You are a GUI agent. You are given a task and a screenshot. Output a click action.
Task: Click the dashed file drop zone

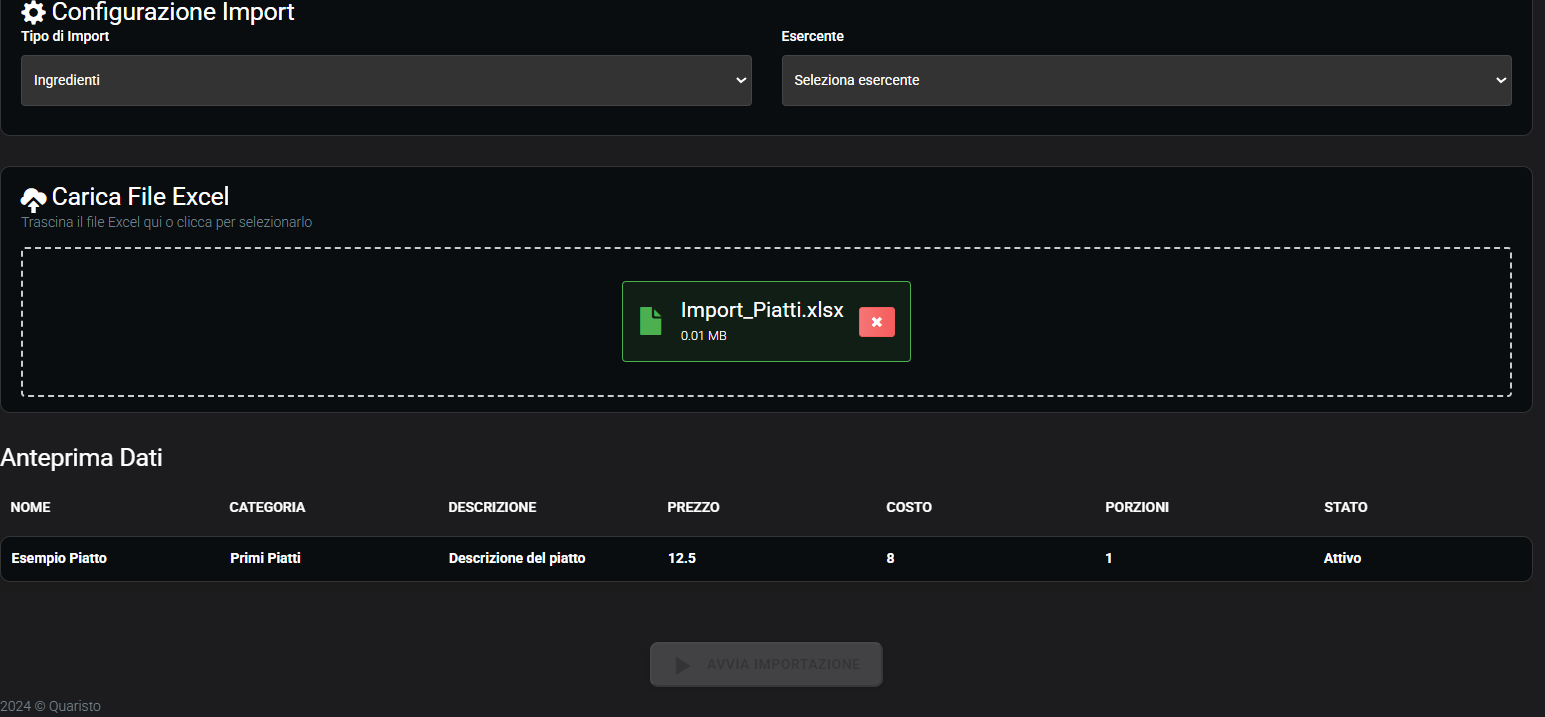point(300,322)
